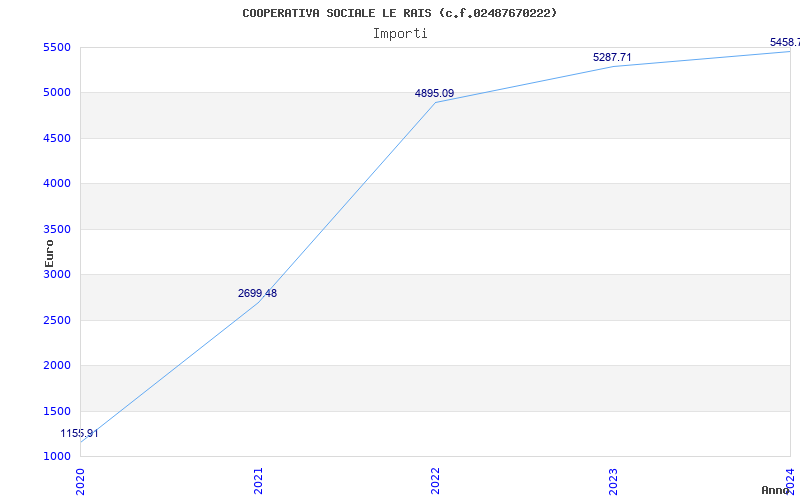The image size is (800, 500).
Task: Click the 2024 x-axis label
Action: pos(790,481)
